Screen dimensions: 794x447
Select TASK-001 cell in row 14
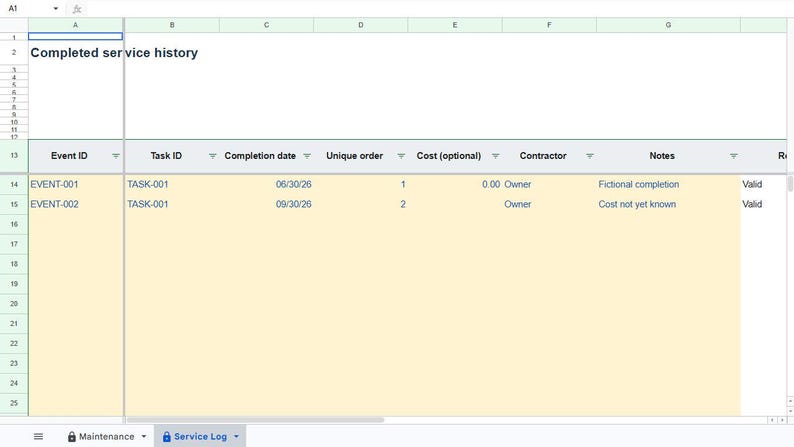pyautogui.click(x=172, y=184)
